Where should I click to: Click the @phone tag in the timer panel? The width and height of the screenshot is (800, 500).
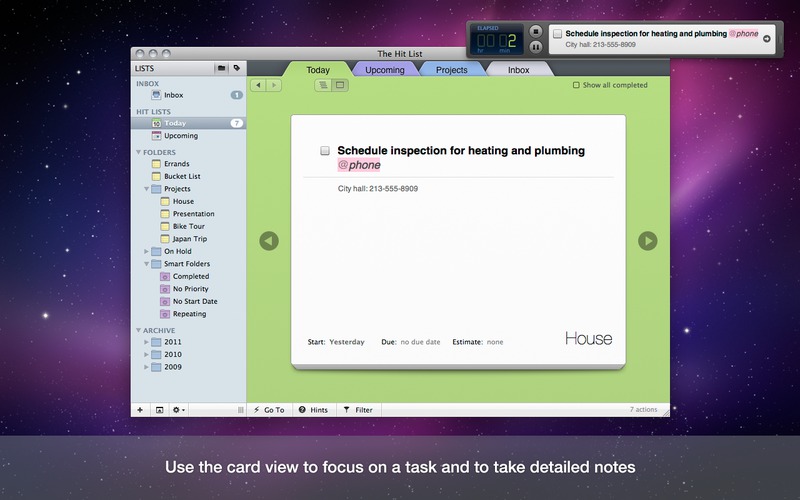coord(743,34)
